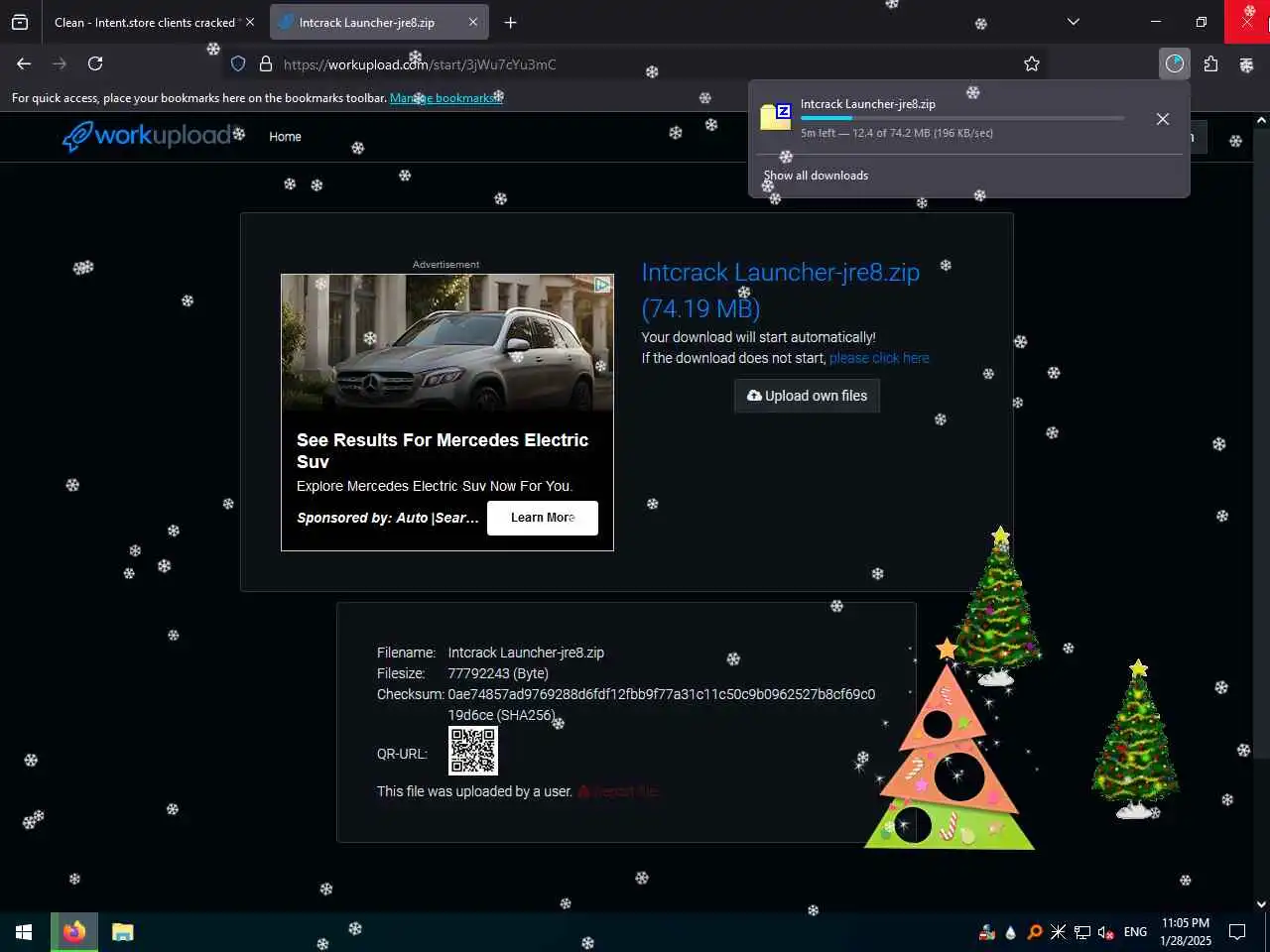
Task: Click the Mercedes SUV ad image
Action: click(447, 343)
